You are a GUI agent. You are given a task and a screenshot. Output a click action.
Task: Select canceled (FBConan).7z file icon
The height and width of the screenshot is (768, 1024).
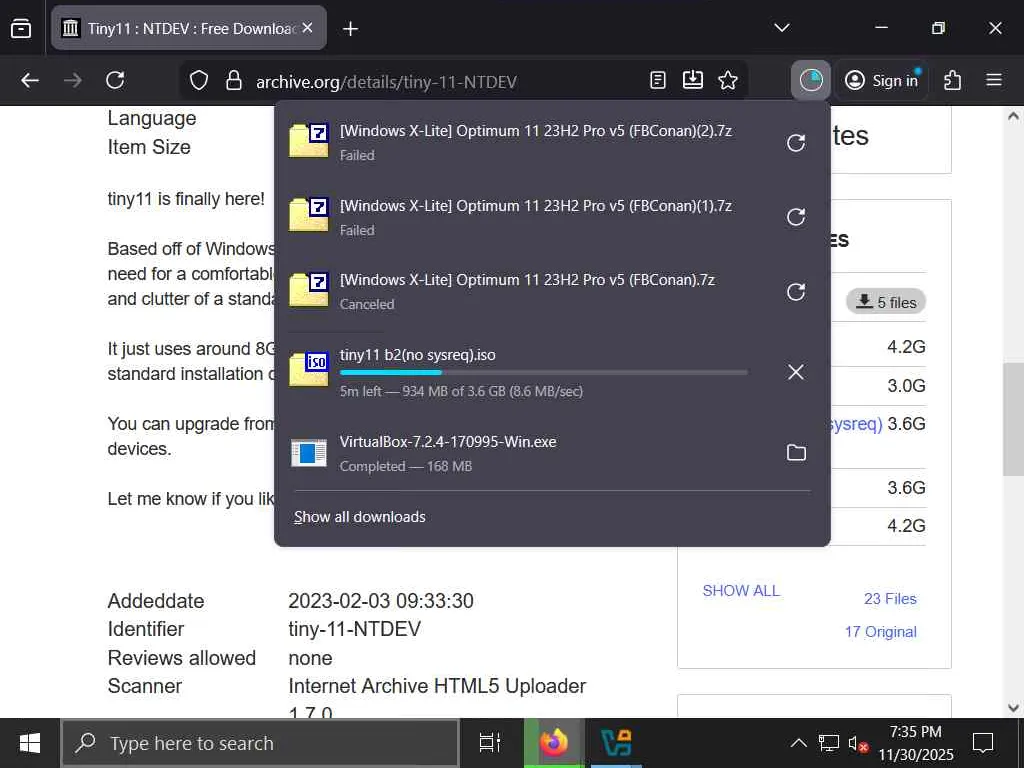point(309,289)
